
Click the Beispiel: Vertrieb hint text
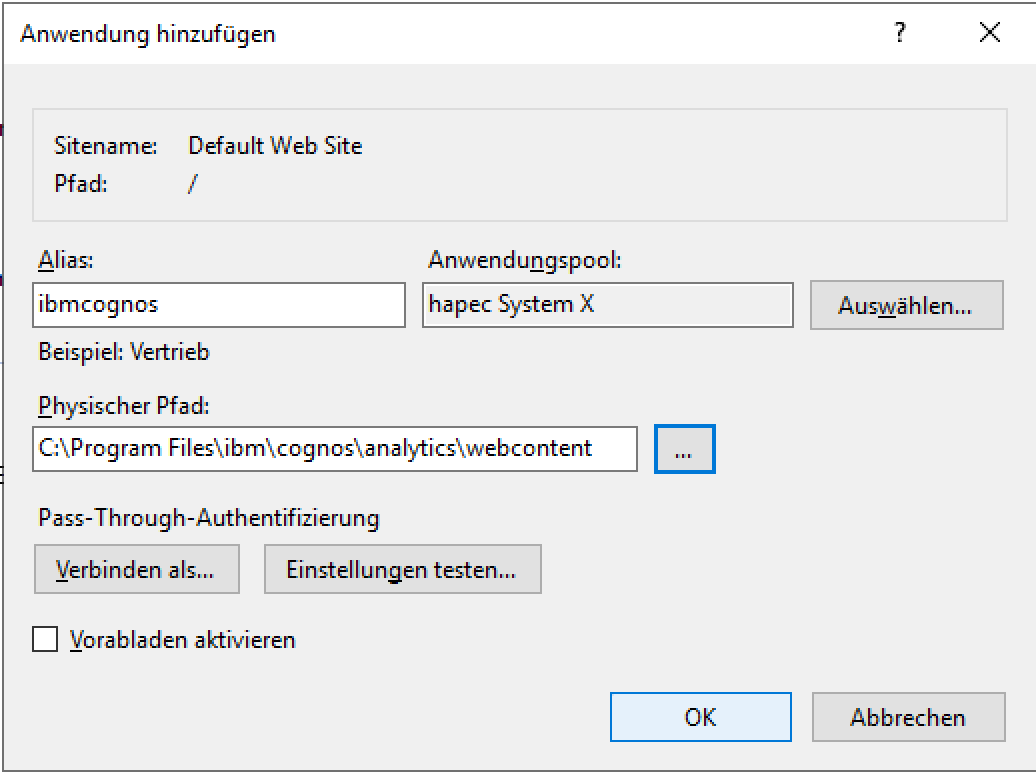click(124, 352)
